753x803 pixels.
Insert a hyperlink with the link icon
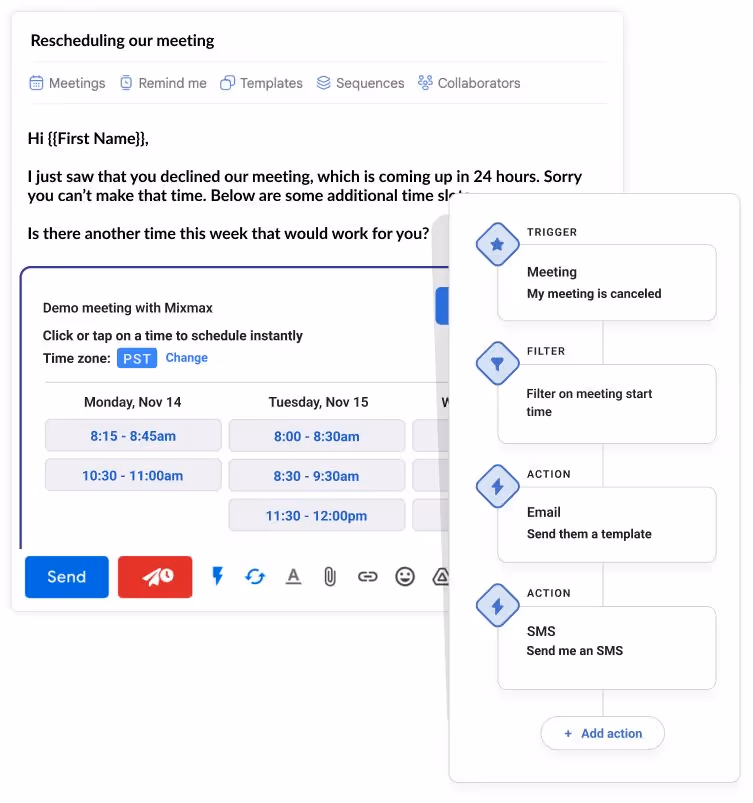[x=367, y=577]
